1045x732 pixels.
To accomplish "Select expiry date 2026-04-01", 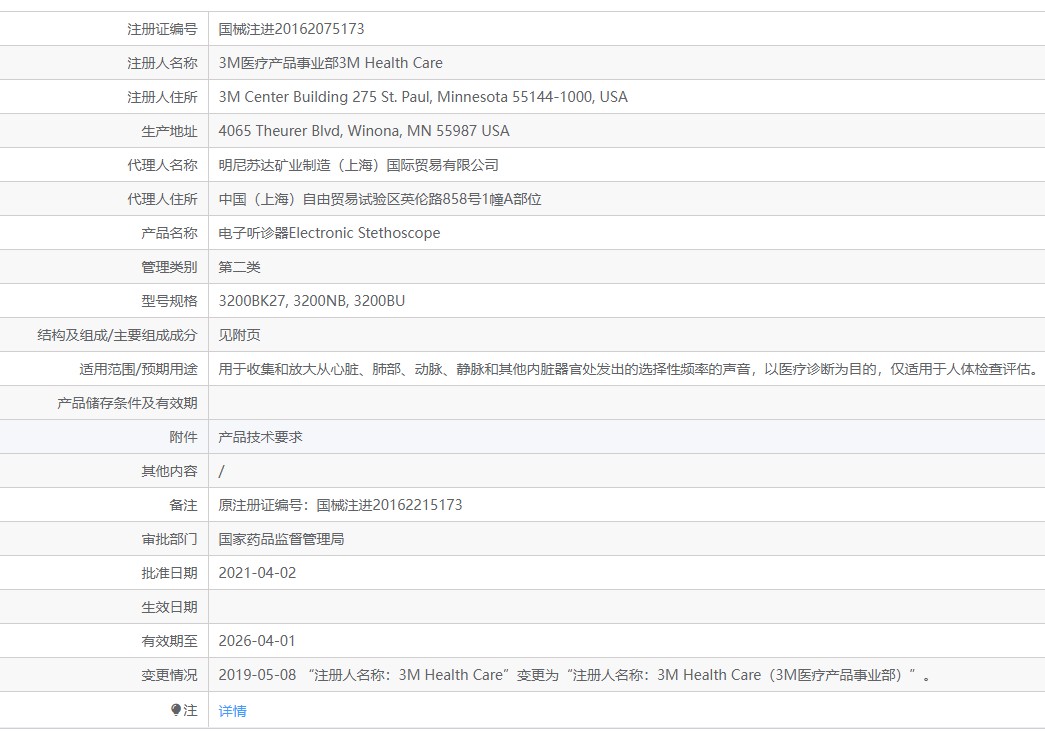I will click(x=257, y=641).
